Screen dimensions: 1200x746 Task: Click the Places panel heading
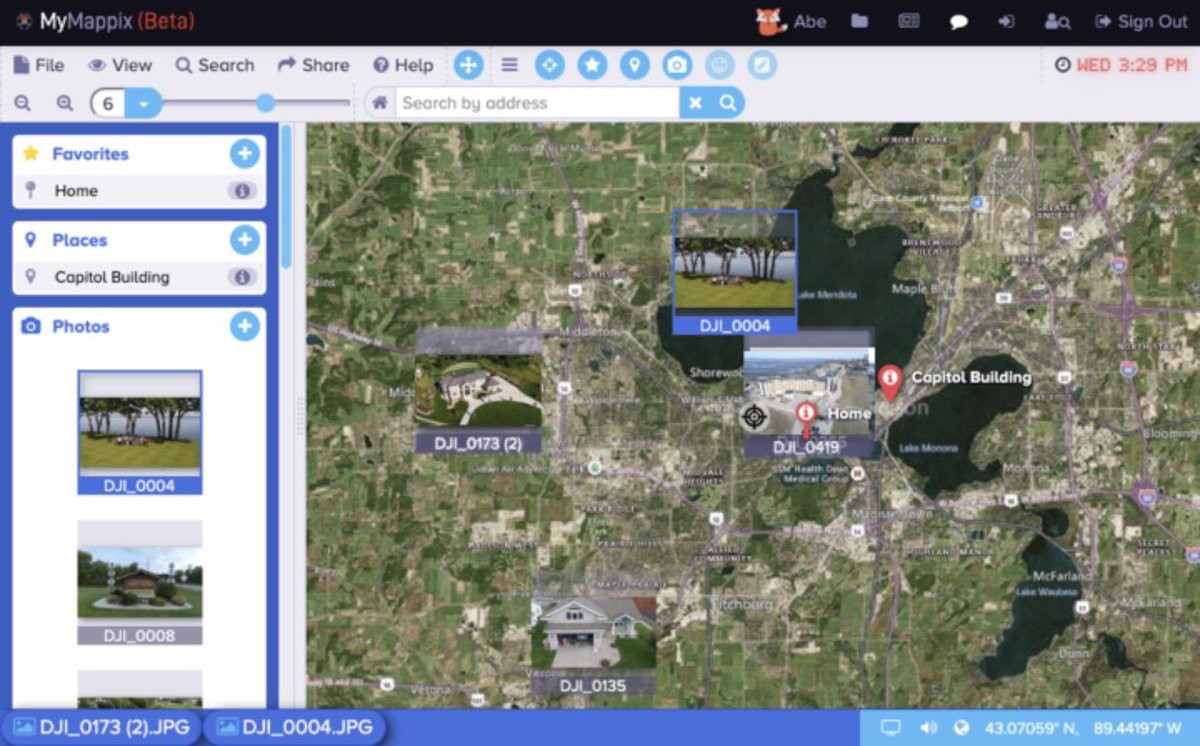click(79, 240)
